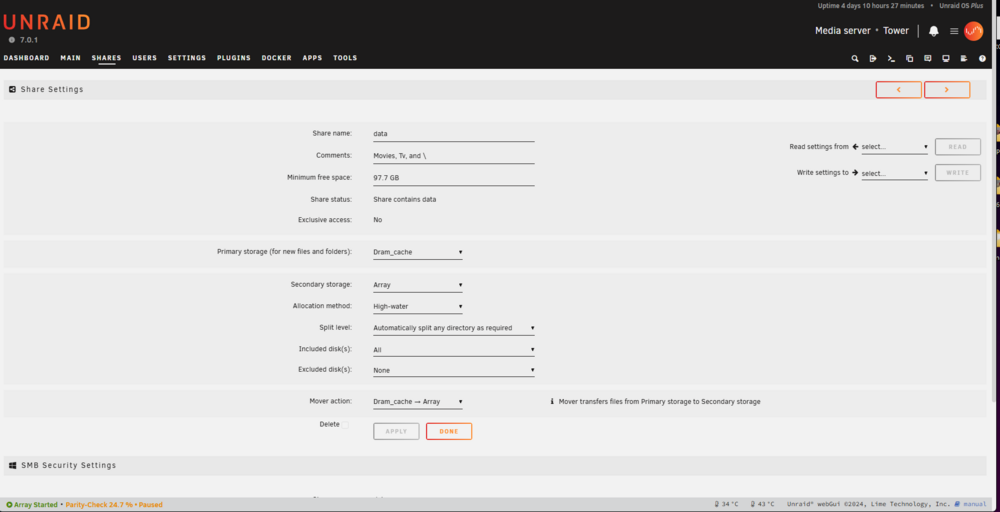Open the Users menu
The height and width of the screenshot is (512, 1000).
click(x=144, y=58)
